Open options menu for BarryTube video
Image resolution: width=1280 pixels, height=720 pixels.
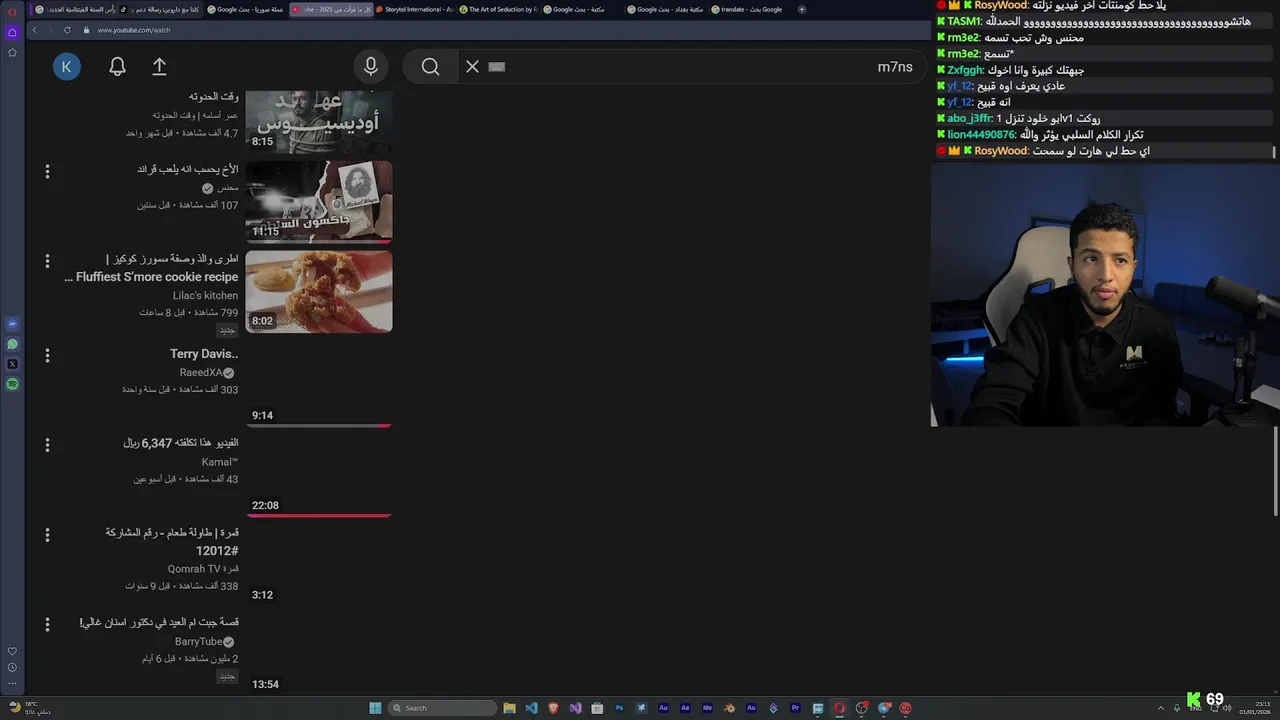[x=47, y=624]
